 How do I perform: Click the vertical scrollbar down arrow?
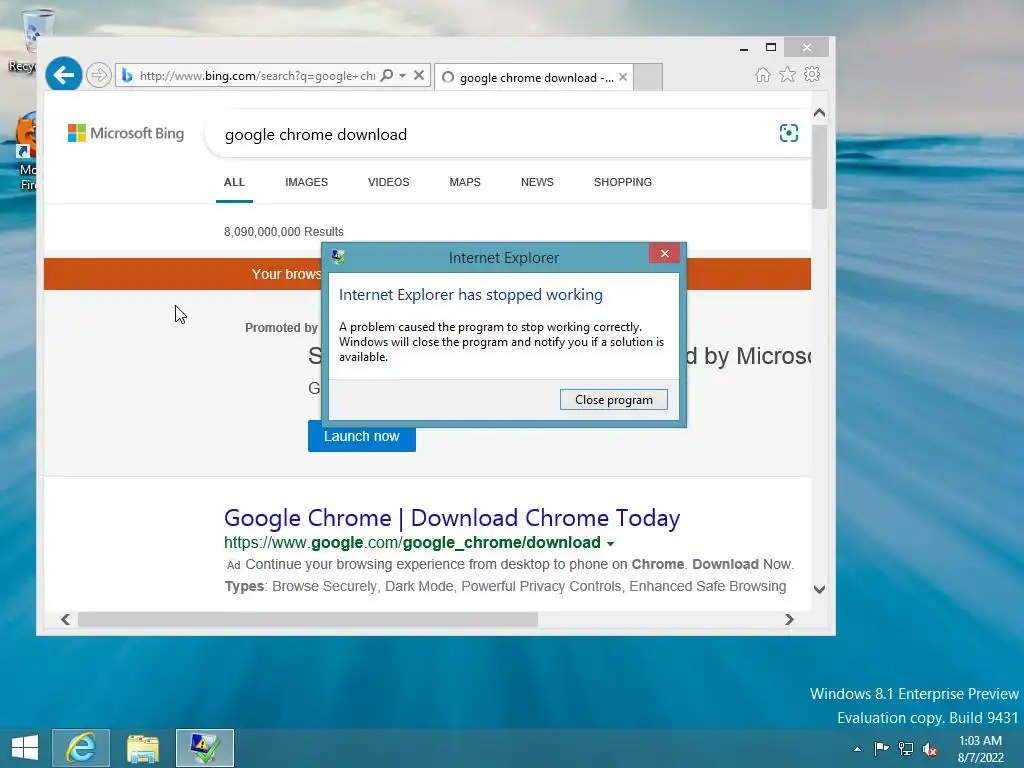click(x=820, y=589)
